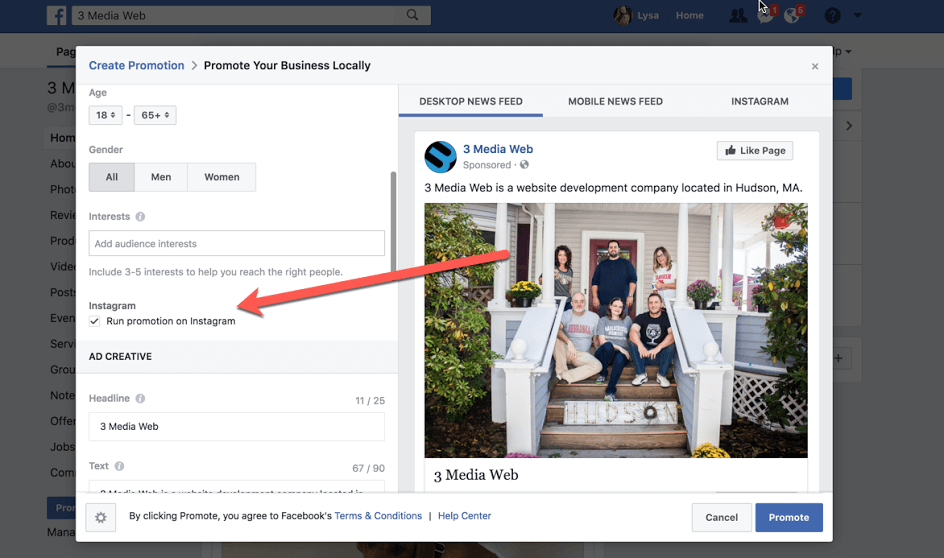Open the Help Center link

pyautogui.click(x=464, y=516)
